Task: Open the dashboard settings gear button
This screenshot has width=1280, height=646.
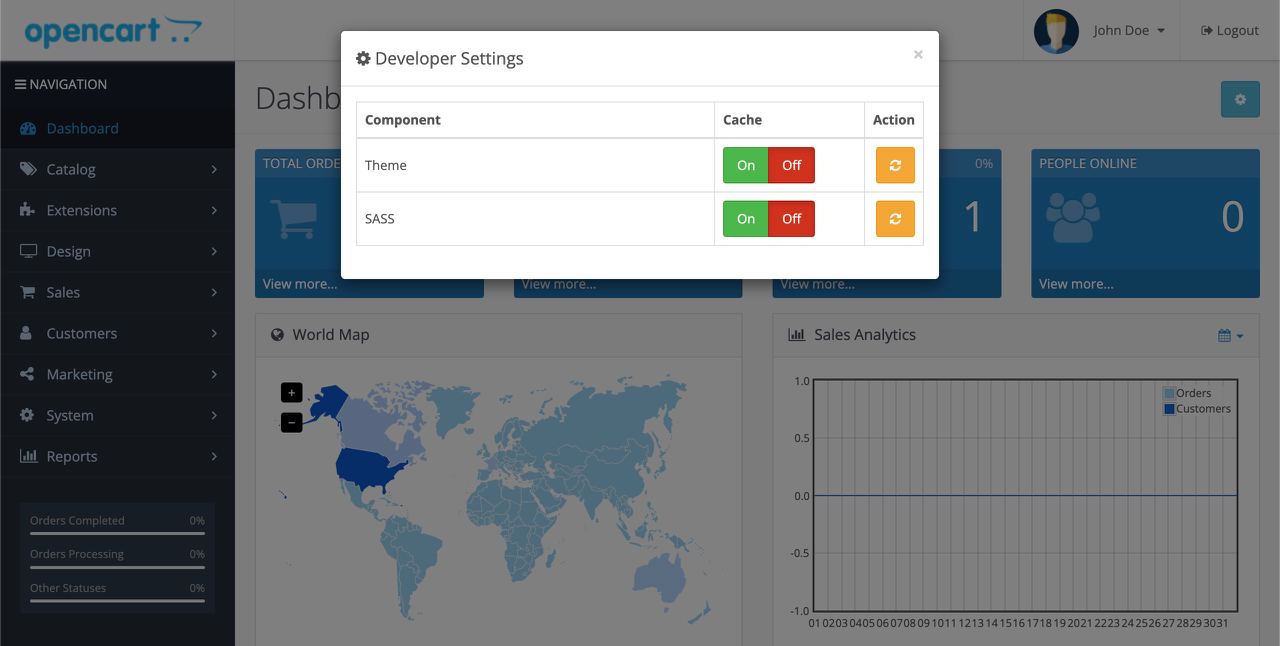Action: [1240, 99]
